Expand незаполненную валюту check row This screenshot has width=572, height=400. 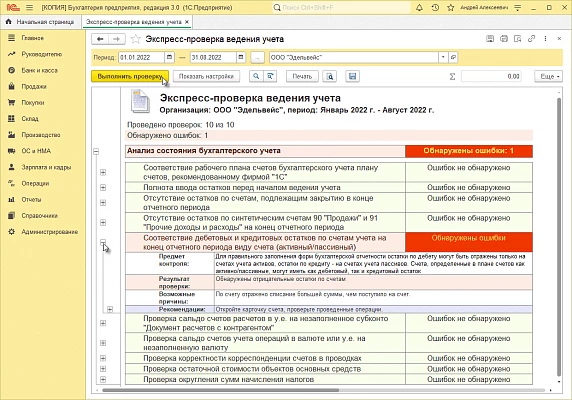(x=103, y=343)
